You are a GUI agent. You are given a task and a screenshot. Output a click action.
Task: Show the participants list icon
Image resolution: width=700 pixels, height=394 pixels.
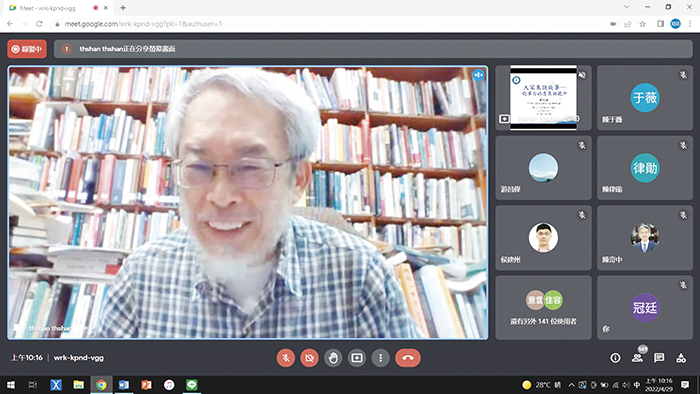point(638,358)
